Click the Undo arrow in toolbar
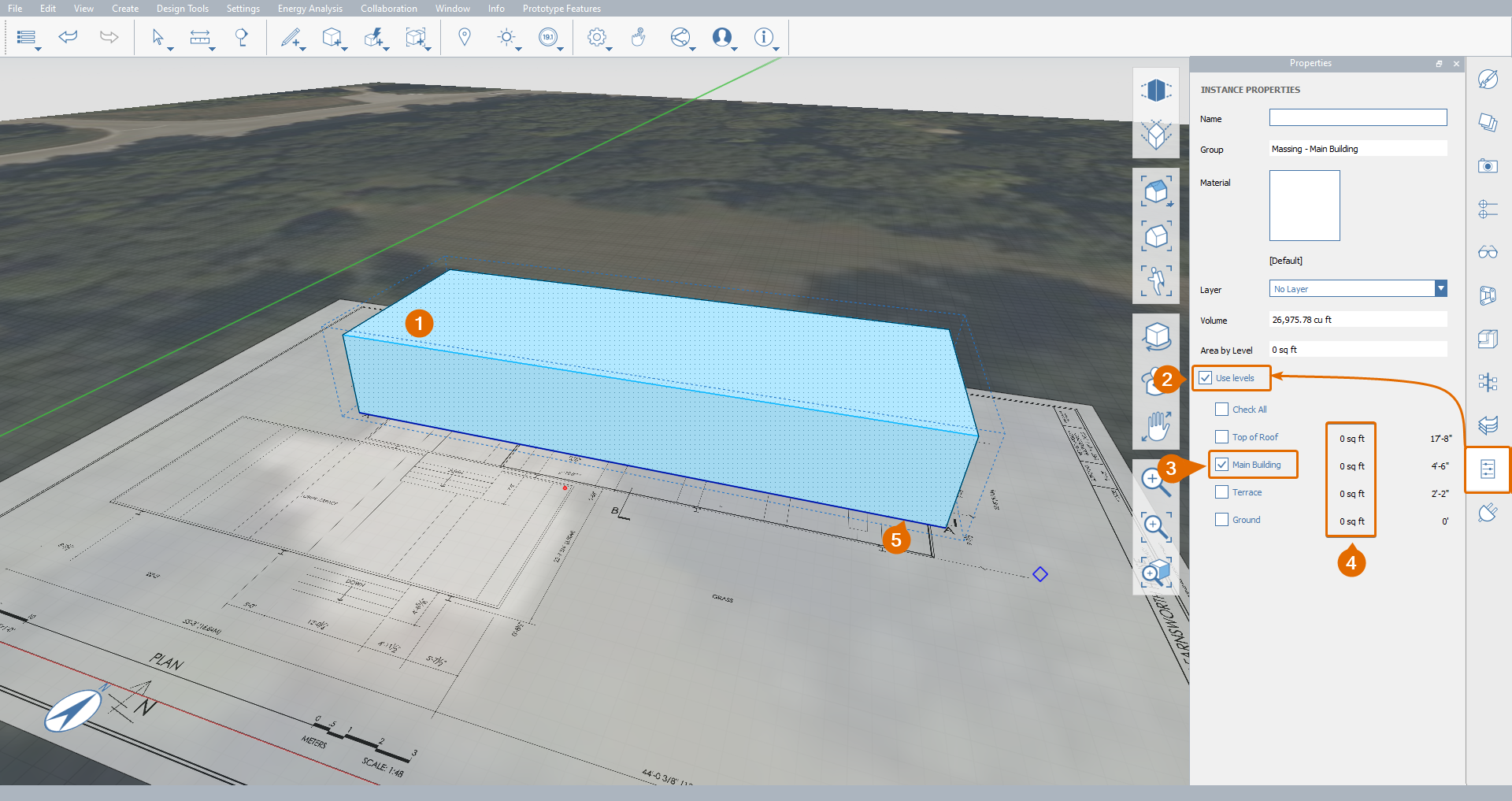The image size is (1512, 801). coord(69,36)
